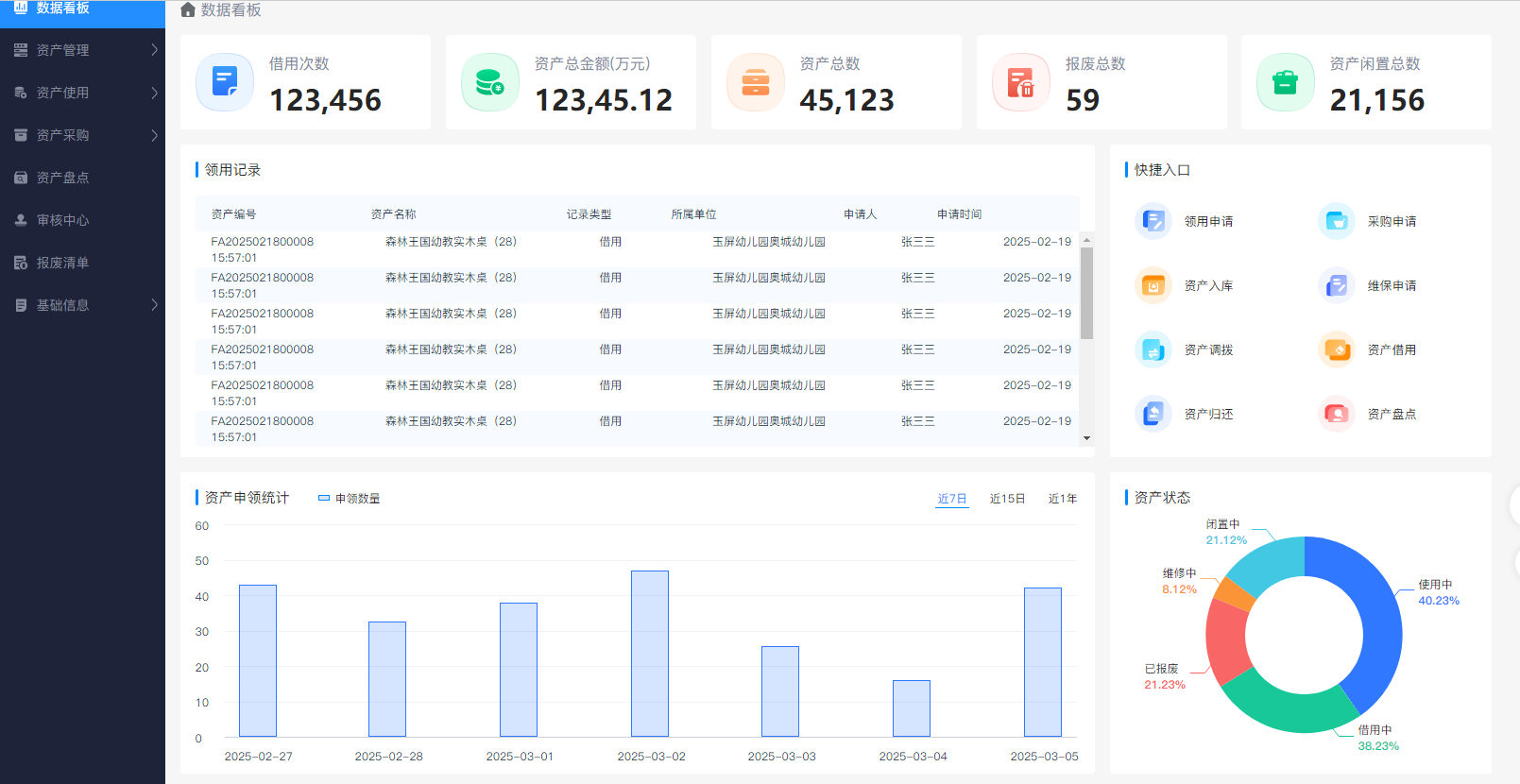Click the bar for 2025-02-27

click(x=258, y=661)
